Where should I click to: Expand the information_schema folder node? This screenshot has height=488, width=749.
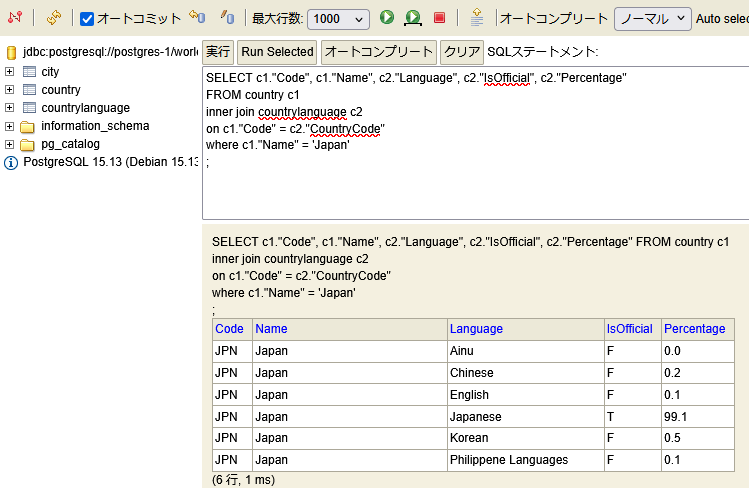[x=10, y=126]
